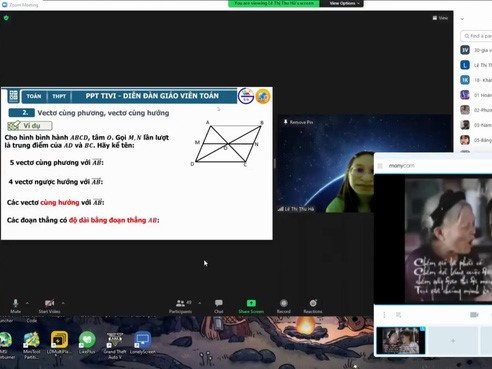
Task: Click the encryption shield icon
Action: pyautogui.click(x=6, y=18)
